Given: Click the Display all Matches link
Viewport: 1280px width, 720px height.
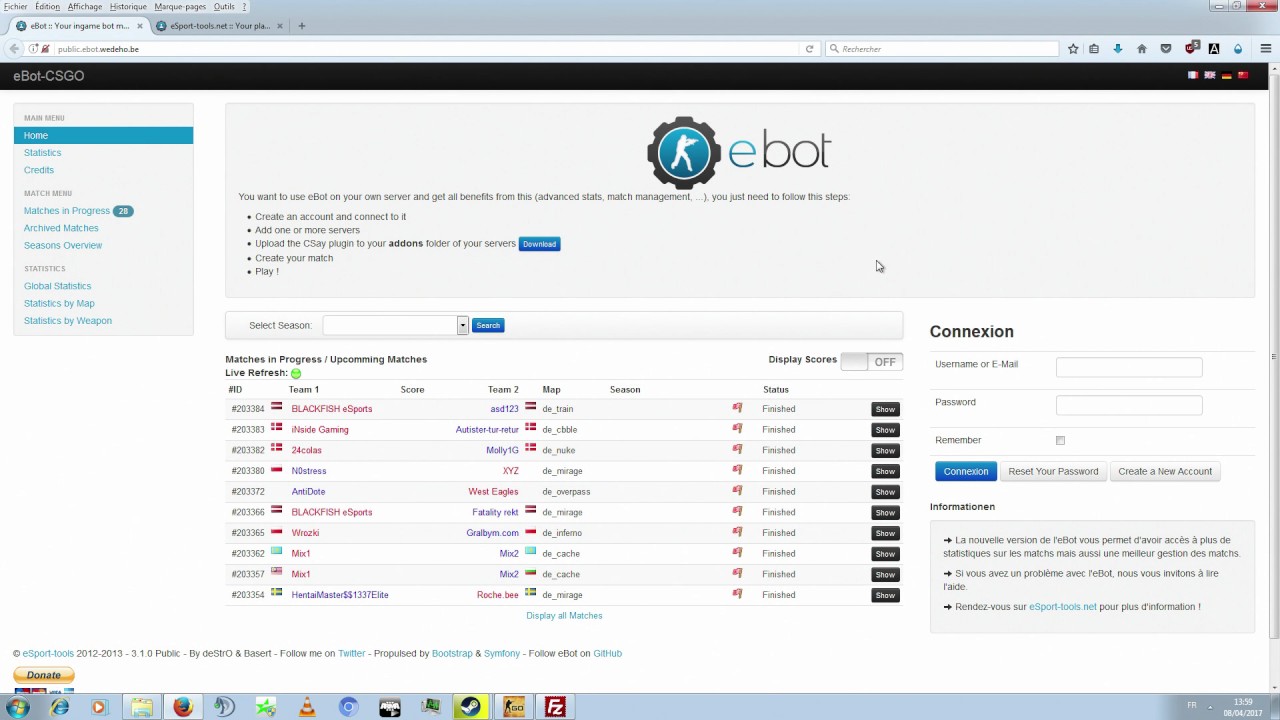Looking at the screenshot, I should [564, 616].
